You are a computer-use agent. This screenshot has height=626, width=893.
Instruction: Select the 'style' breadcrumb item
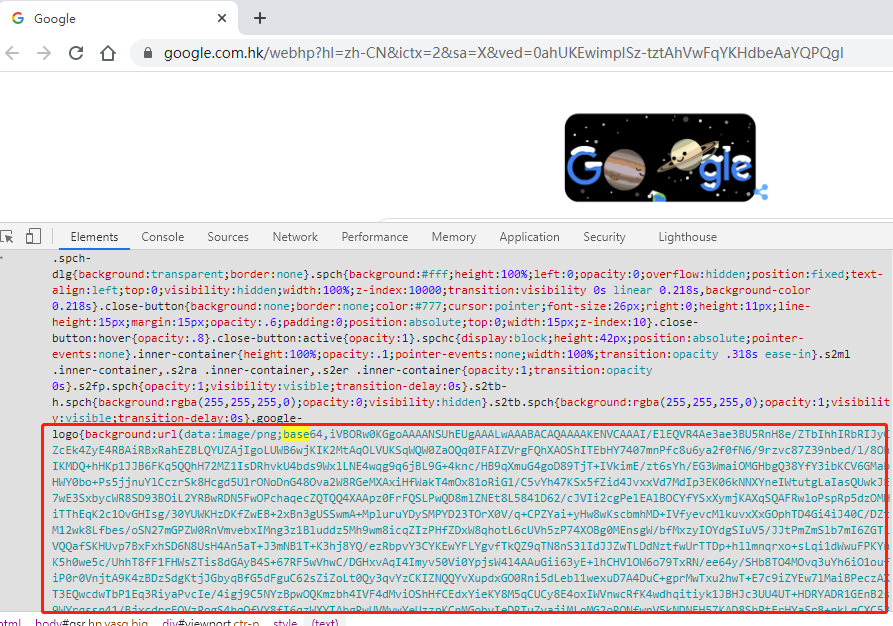point(285,622)
